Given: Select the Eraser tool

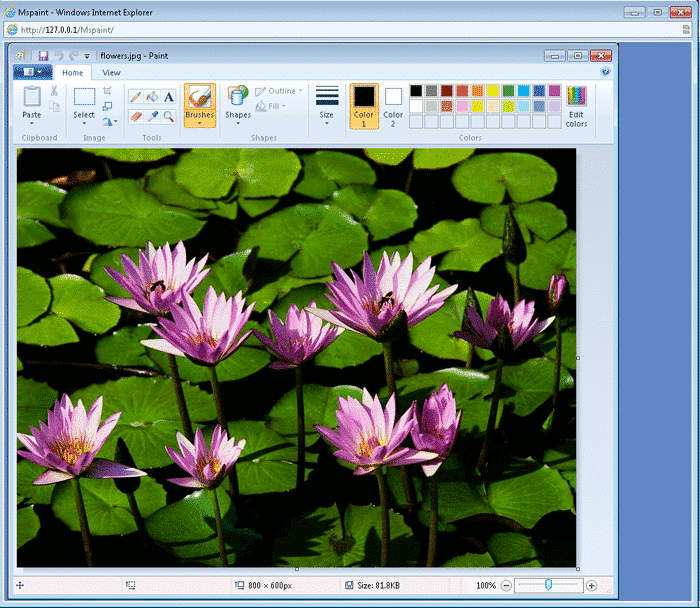Looking at the screenshot, I should pyautogui.click(x=135, y=117).
